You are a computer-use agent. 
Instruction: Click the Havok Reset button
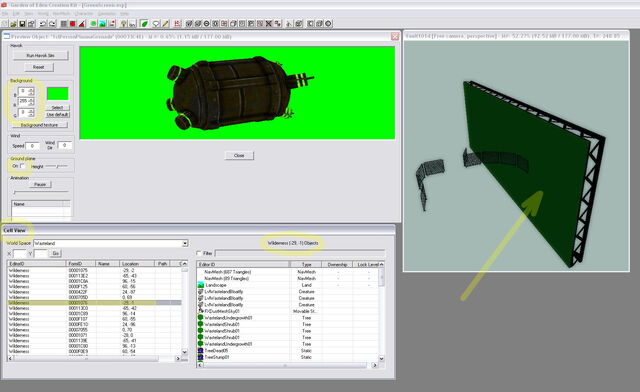39,67
